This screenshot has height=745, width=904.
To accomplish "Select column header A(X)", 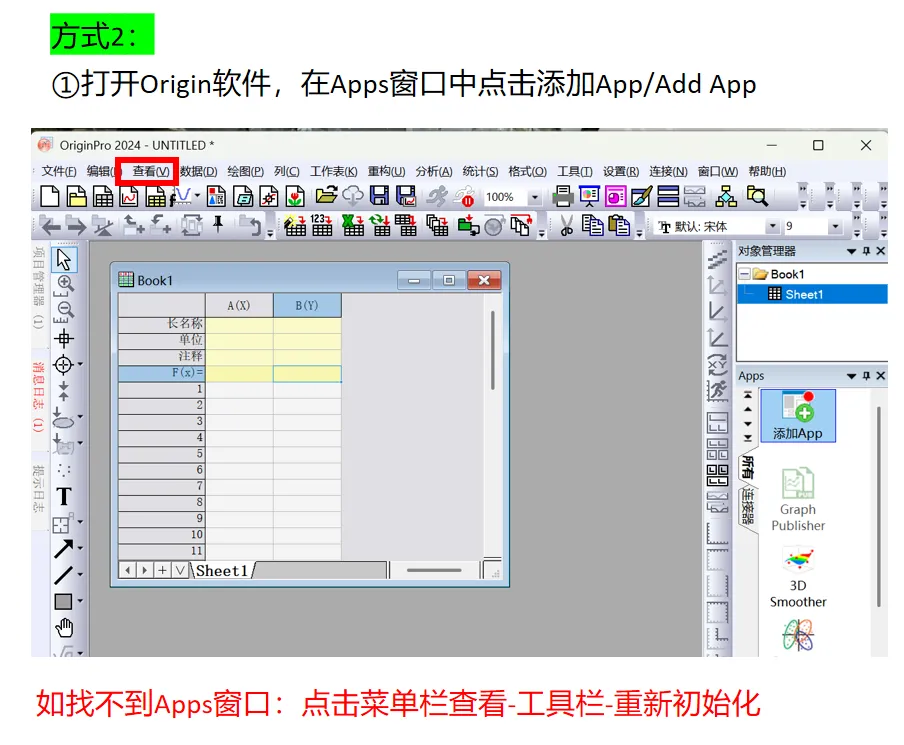I will pos(239,306).
